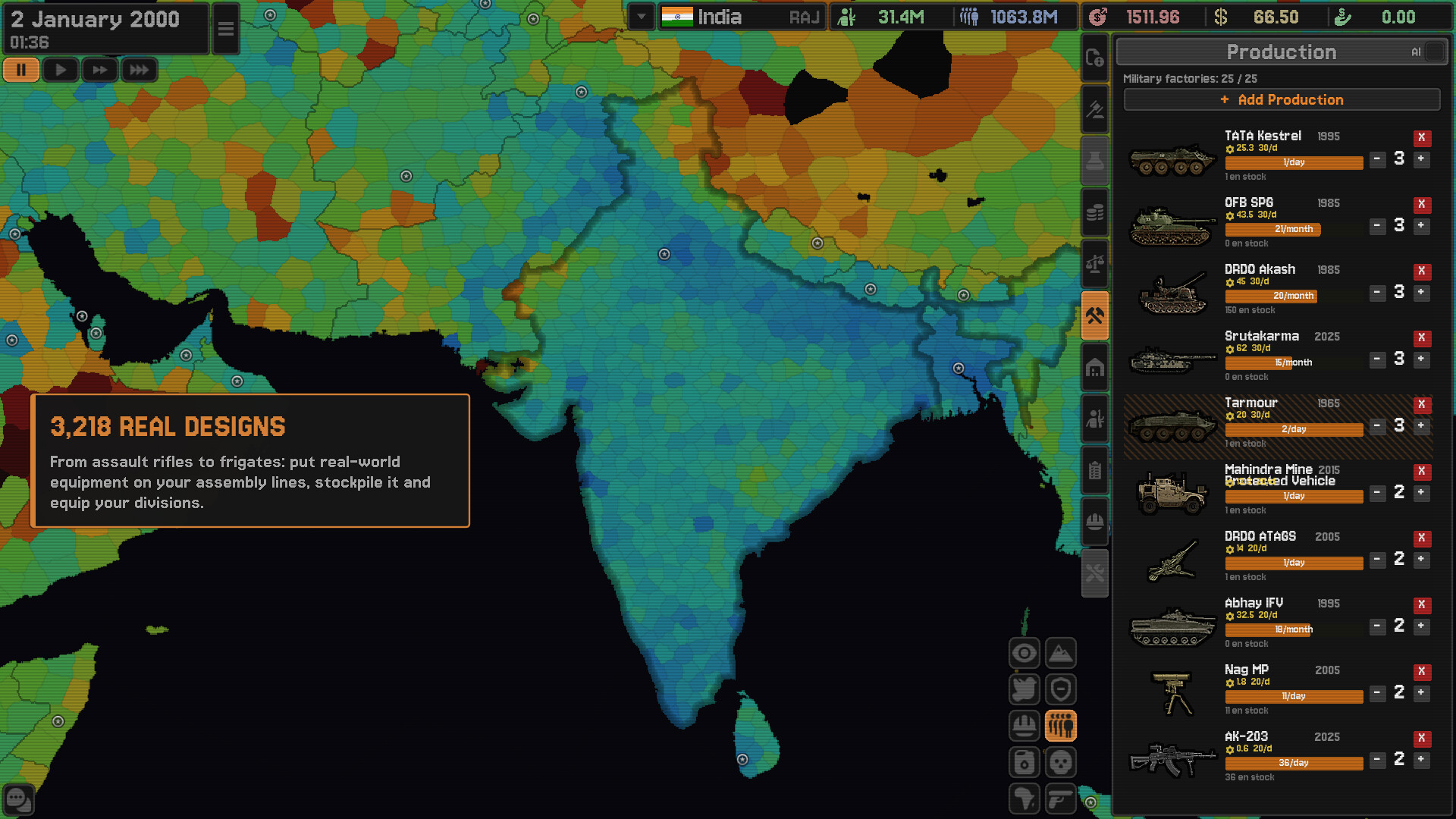Increase factories for Tarmour

click(x=1422, y=425)
